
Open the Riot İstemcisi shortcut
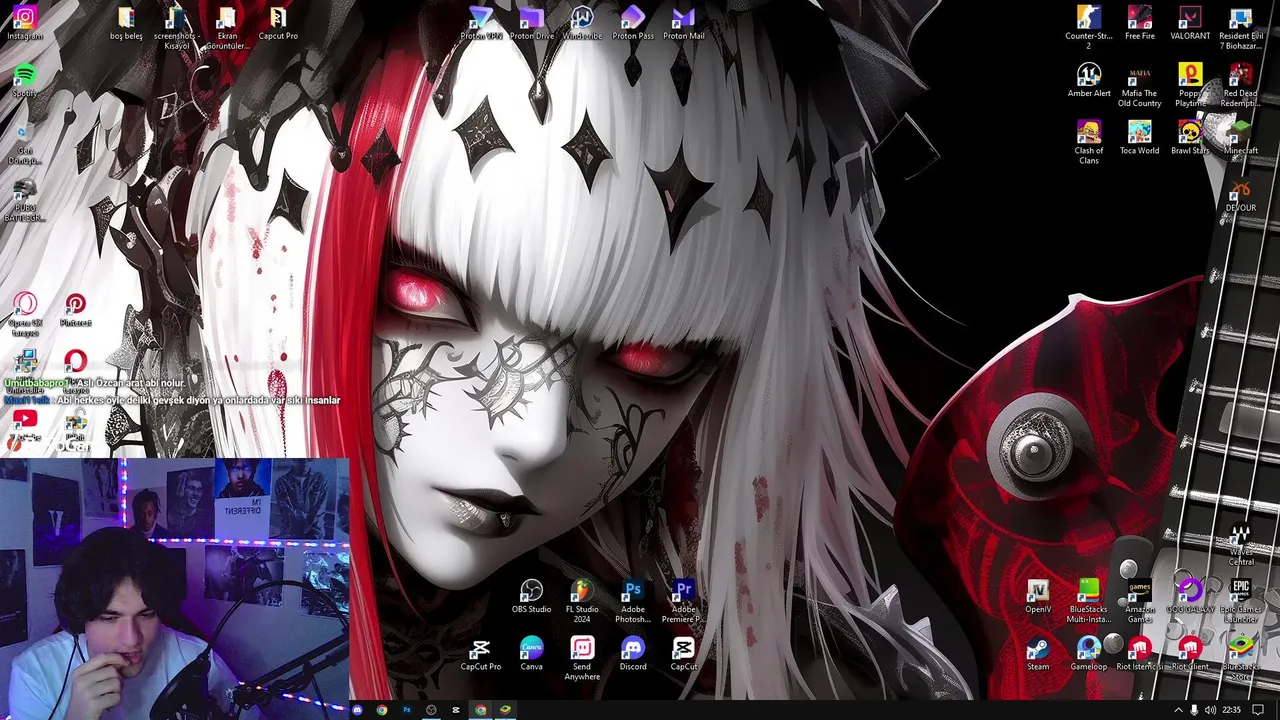(1139, 654)
